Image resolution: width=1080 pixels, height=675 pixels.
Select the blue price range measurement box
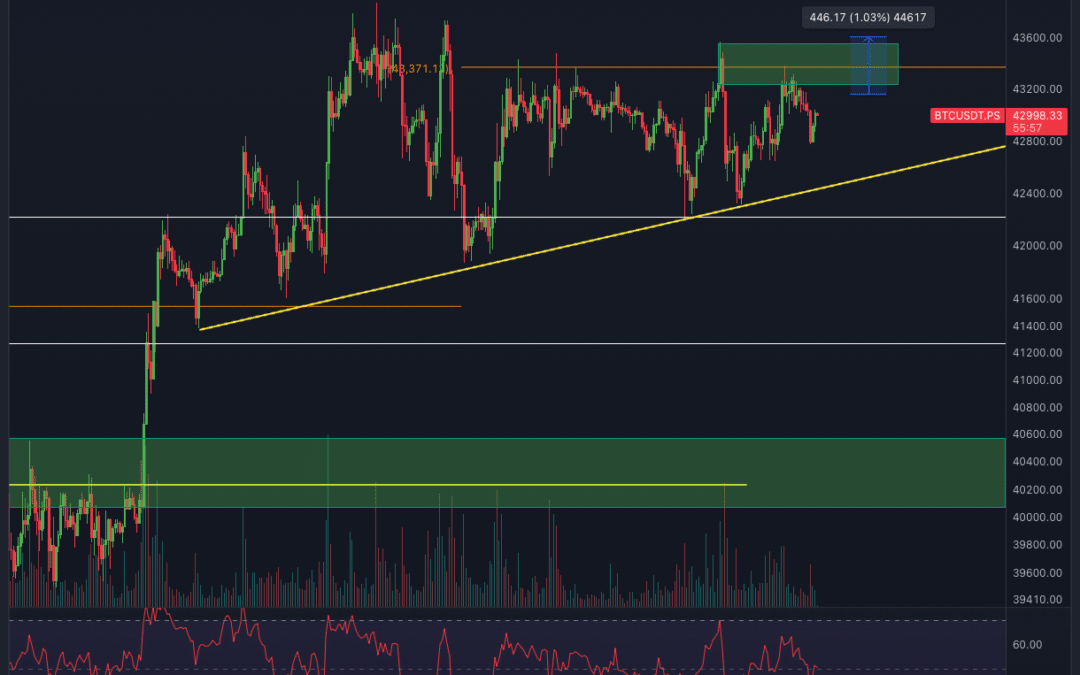pyautogui.click(x=868, y=65)
